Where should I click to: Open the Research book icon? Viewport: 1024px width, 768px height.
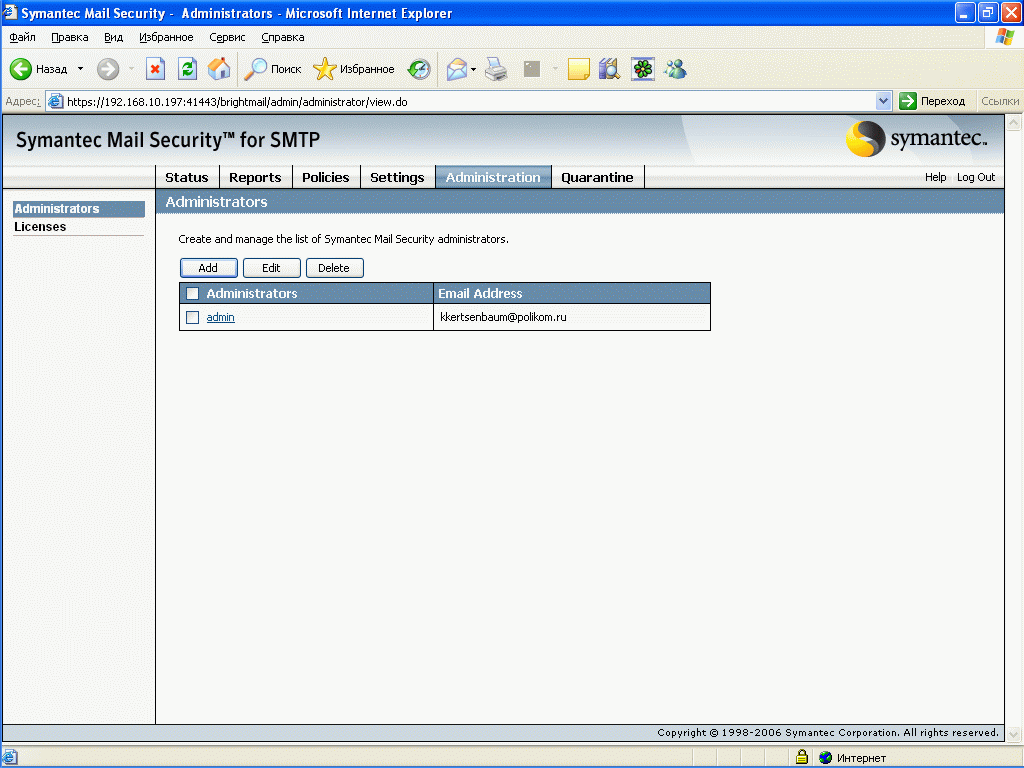click(x=609, y=69)
